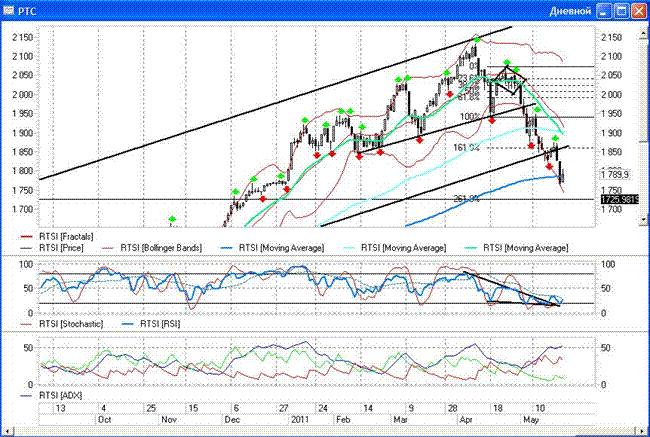Click the Nov month label on time axis
The height and width of the screenshot is (437, 650).
(169, 420)
